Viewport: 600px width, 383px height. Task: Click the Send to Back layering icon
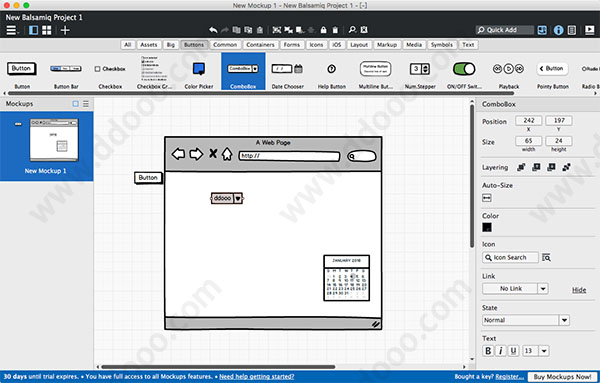(x=566, y=167)
